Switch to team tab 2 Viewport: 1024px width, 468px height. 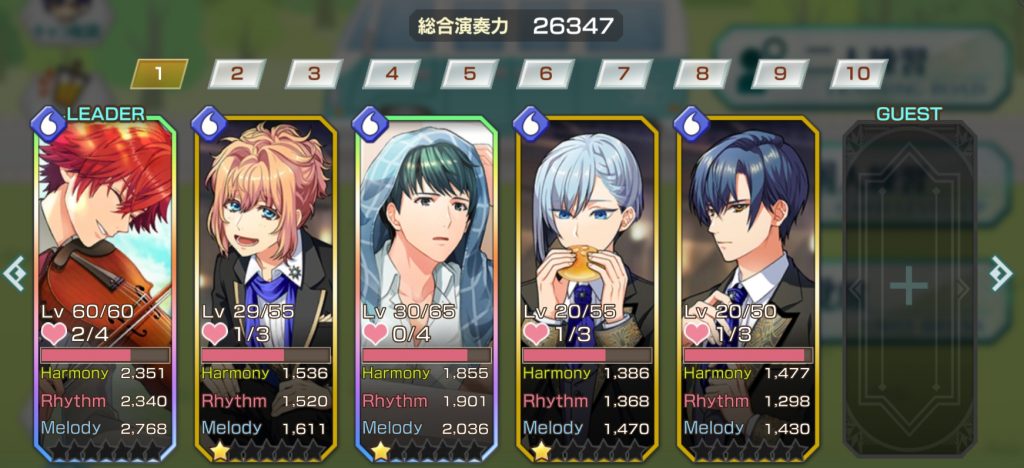tap(236, 74)
